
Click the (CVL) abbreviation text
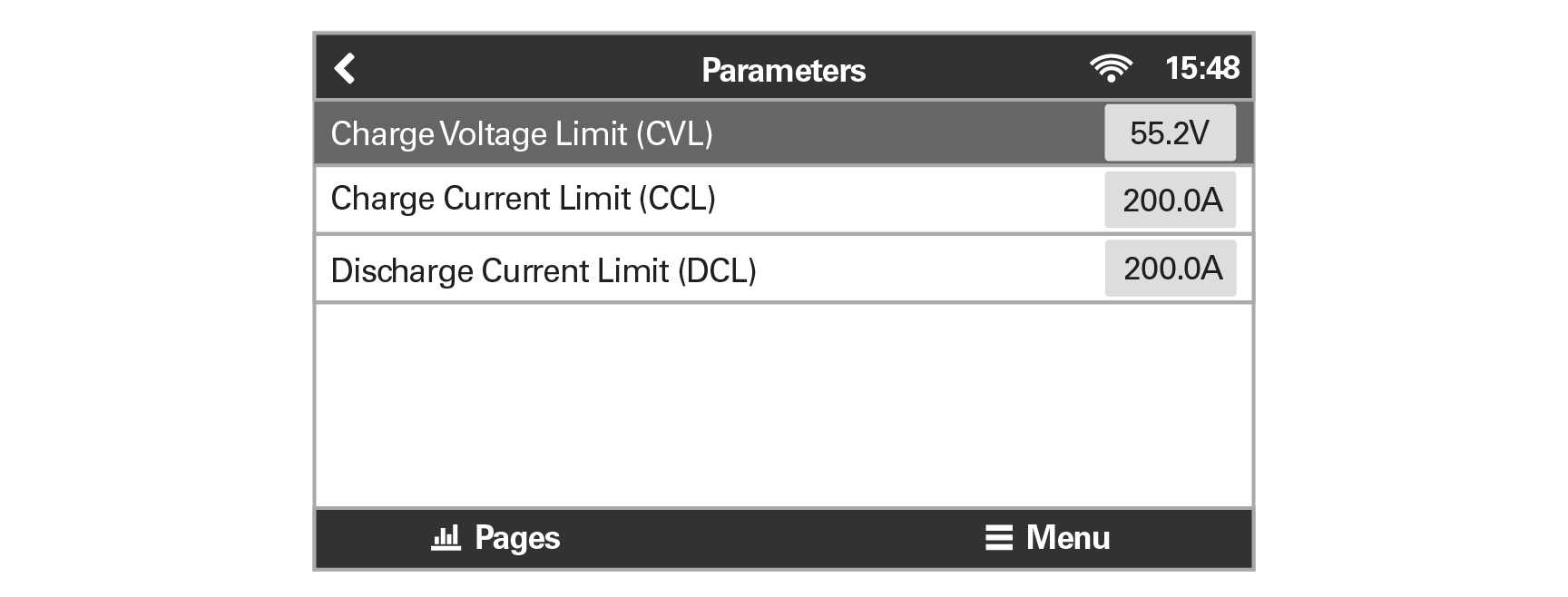point(674,134)
